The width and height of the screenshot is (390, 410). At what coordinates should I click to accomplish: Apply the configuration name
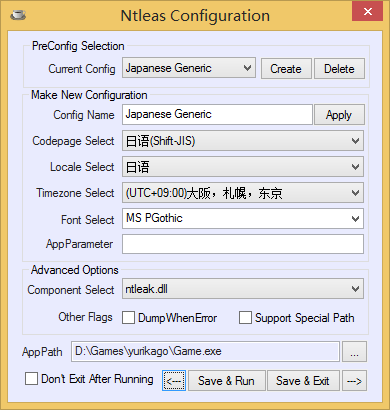point(339,115)
